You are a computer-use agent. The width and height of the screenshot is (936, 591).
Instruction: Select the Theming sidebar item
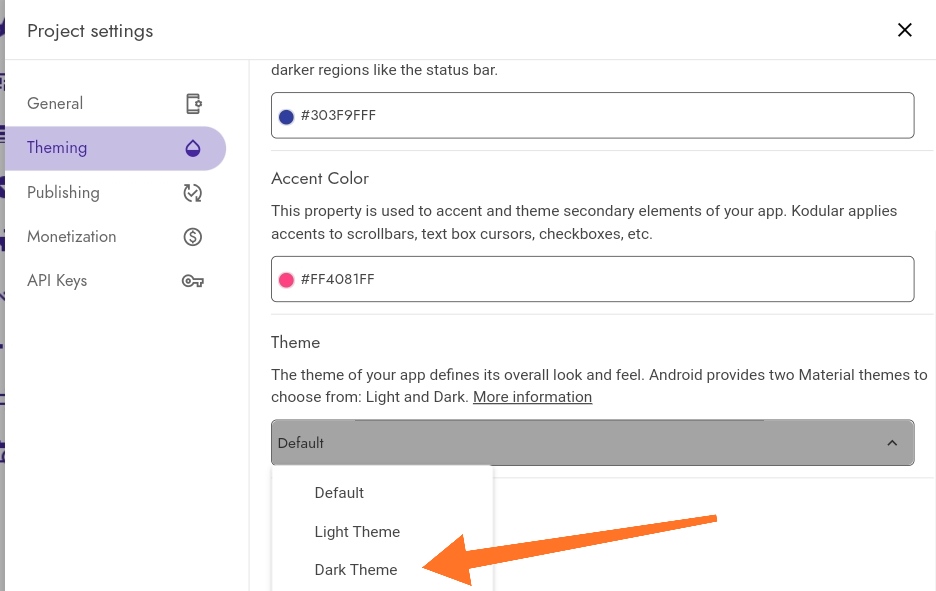coord(57,148)
